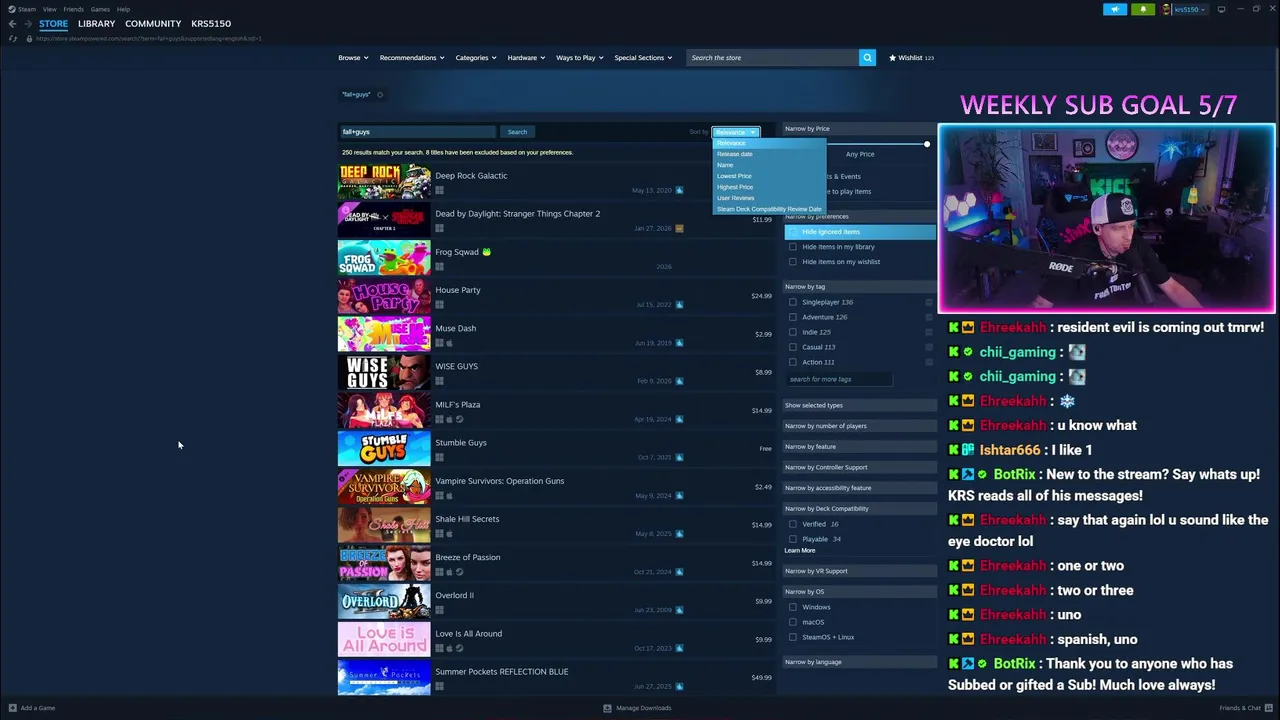Click Steam Deck badge on House Party row
Viewport: 1280px width, 720px height.
(x=679, y=305)
